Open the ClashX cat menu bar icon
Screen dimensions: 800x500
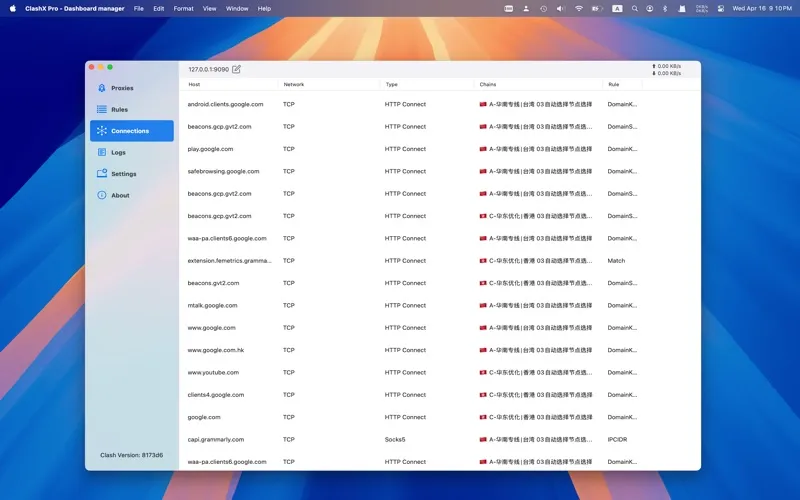(682, 8)
